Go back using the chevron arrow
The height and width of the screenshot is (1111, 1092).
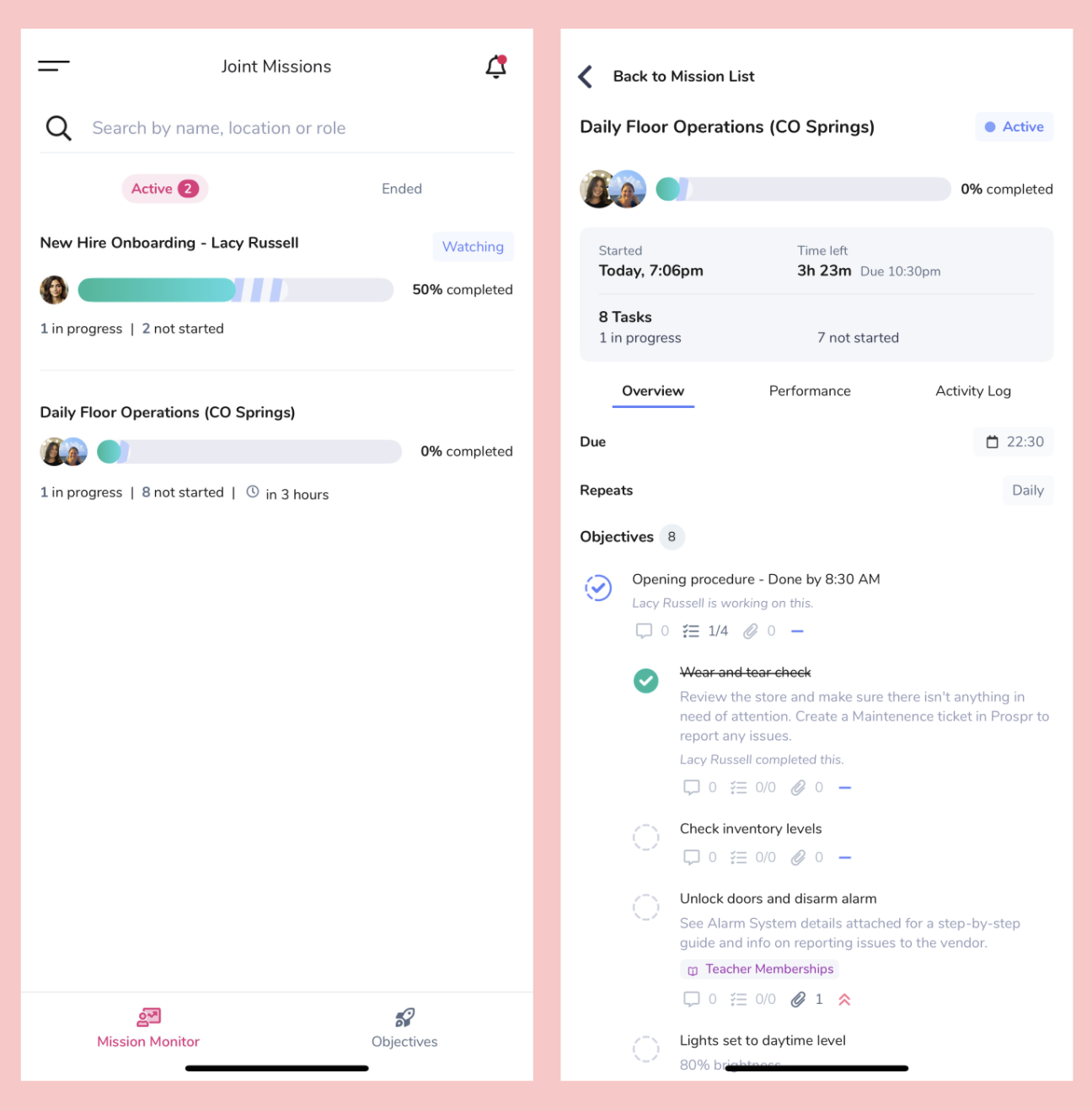pyautogui.click(x=586, y=77)
